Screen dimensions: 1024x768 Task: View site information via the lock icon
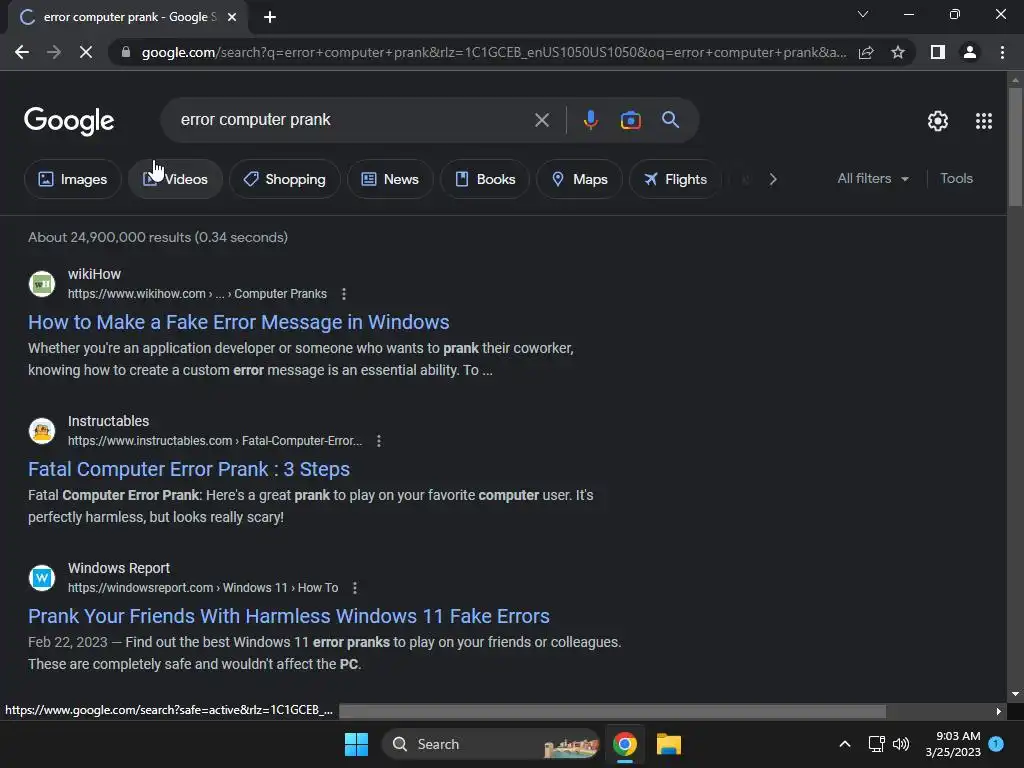126,52
